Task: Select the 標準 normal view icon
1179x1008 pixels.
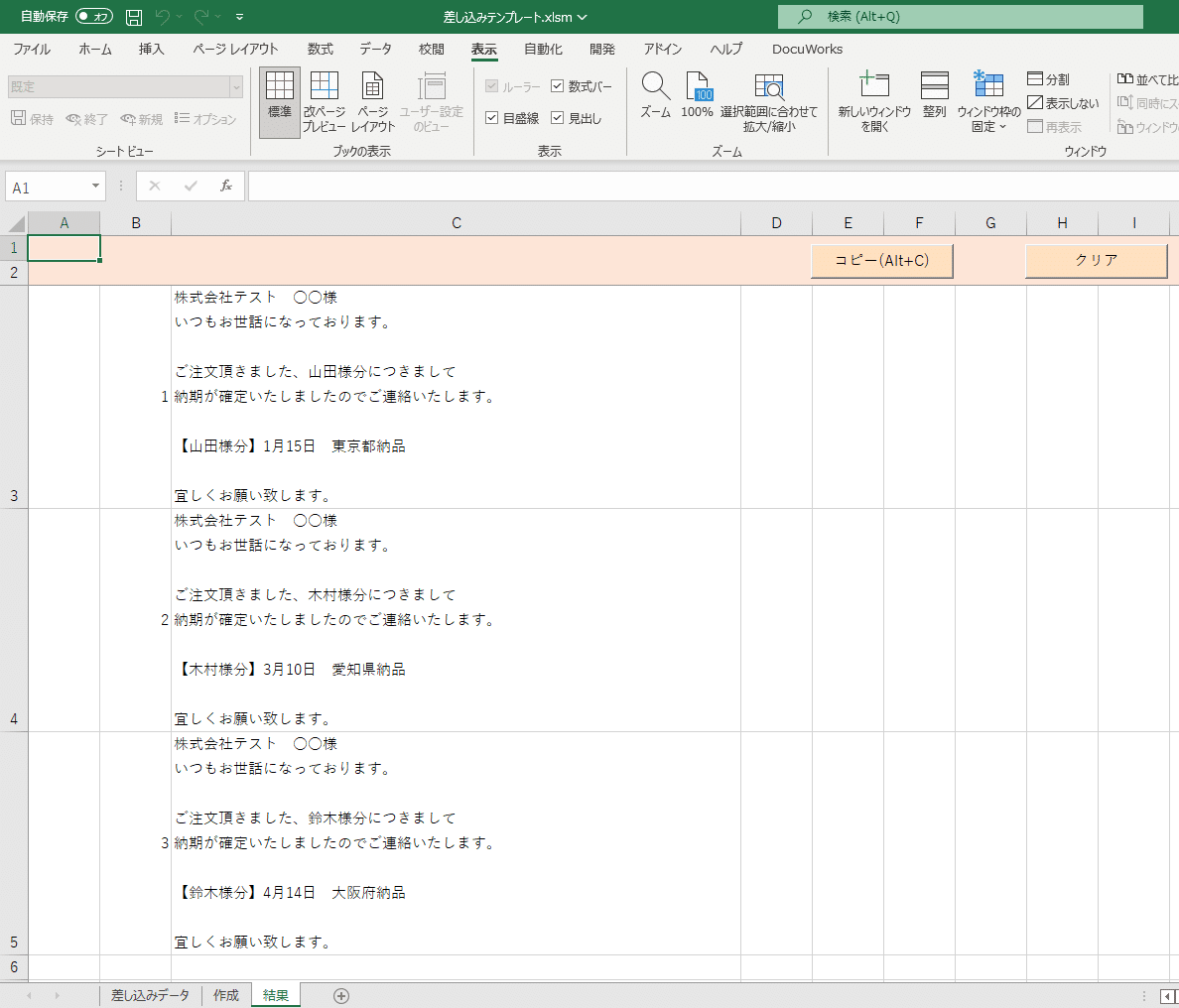Action: click(280, 101)
